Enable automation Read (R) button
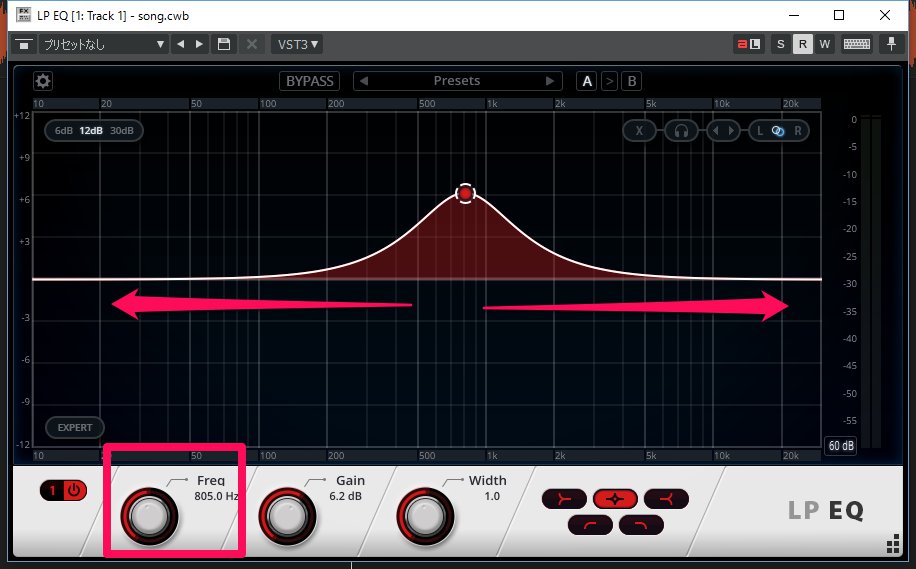 pyautogui.click(x=803, y=44)
